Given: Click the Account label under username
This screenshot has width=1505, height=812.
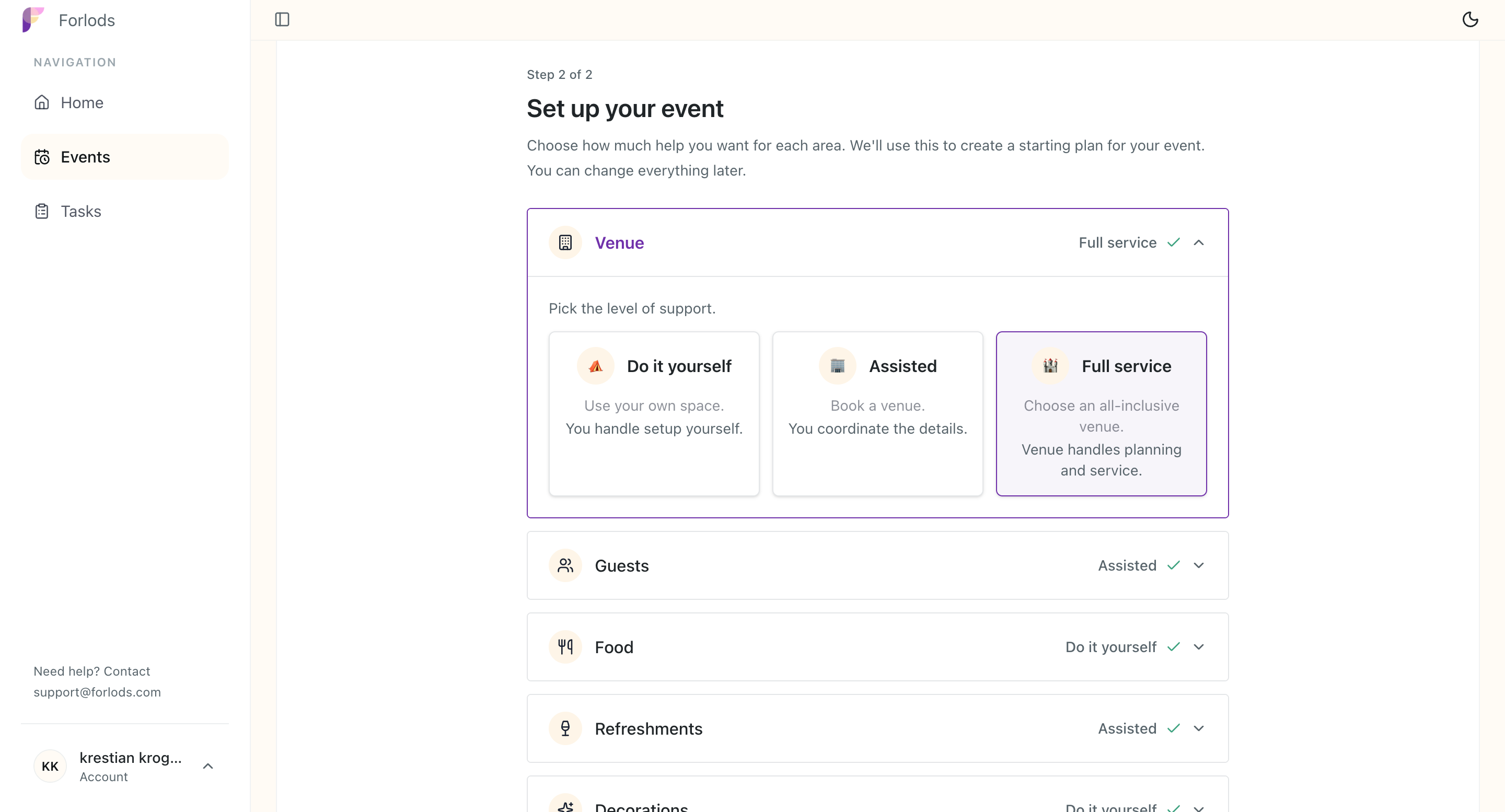Looking at the screenshot, I should click(103, 777).
